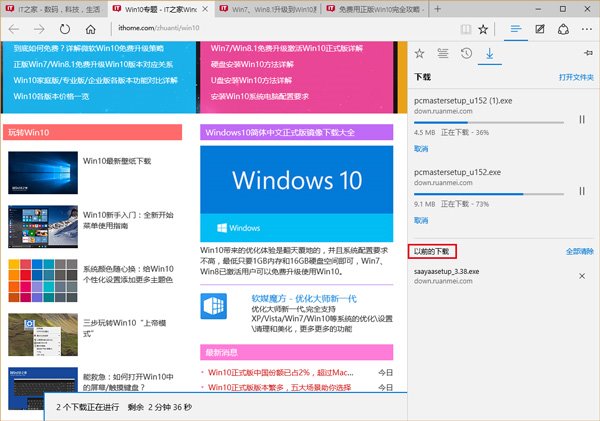Click the browser Back arrow button
600x421 pixels.
(14, 31)
